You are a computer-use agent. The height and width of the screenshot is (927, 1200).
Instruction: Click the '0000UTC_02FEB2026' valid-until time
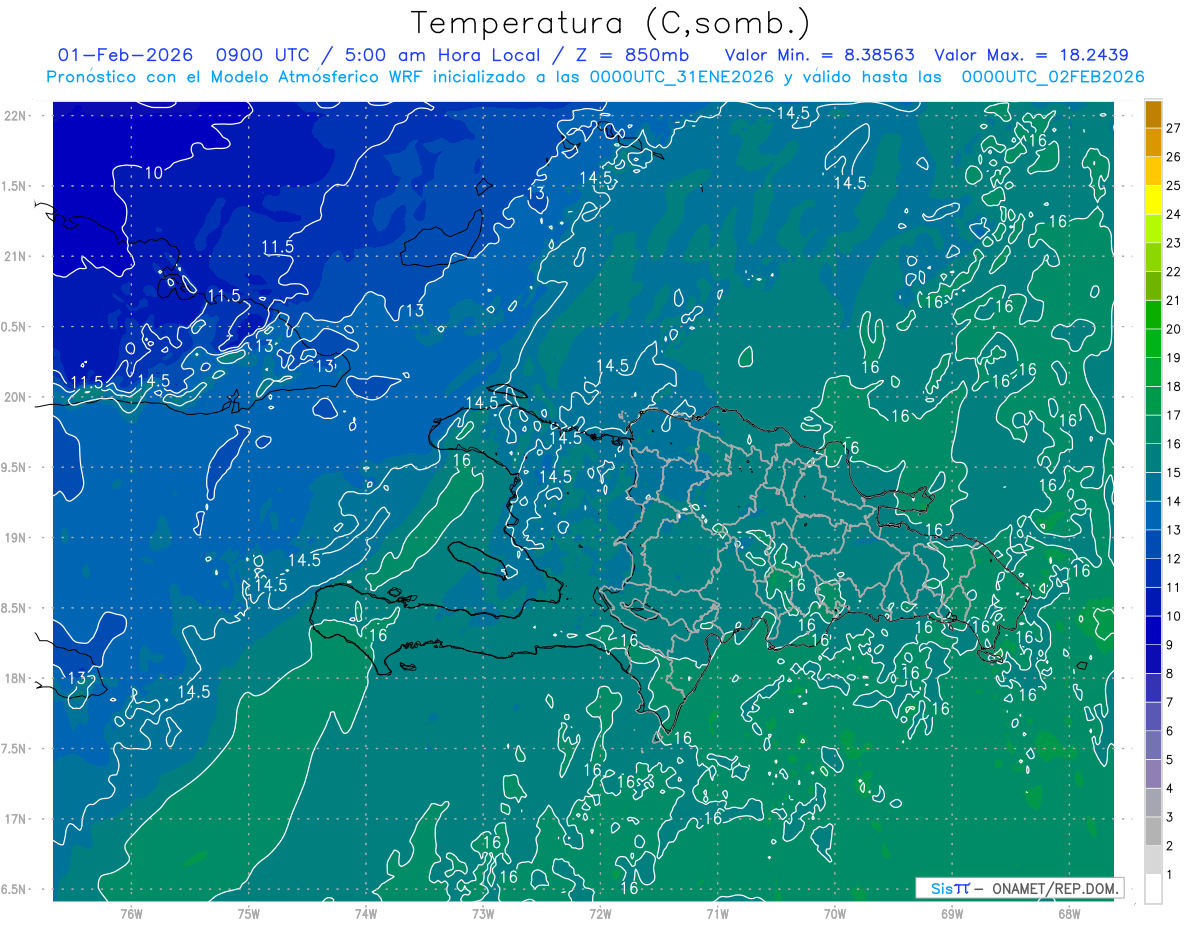1053,77
